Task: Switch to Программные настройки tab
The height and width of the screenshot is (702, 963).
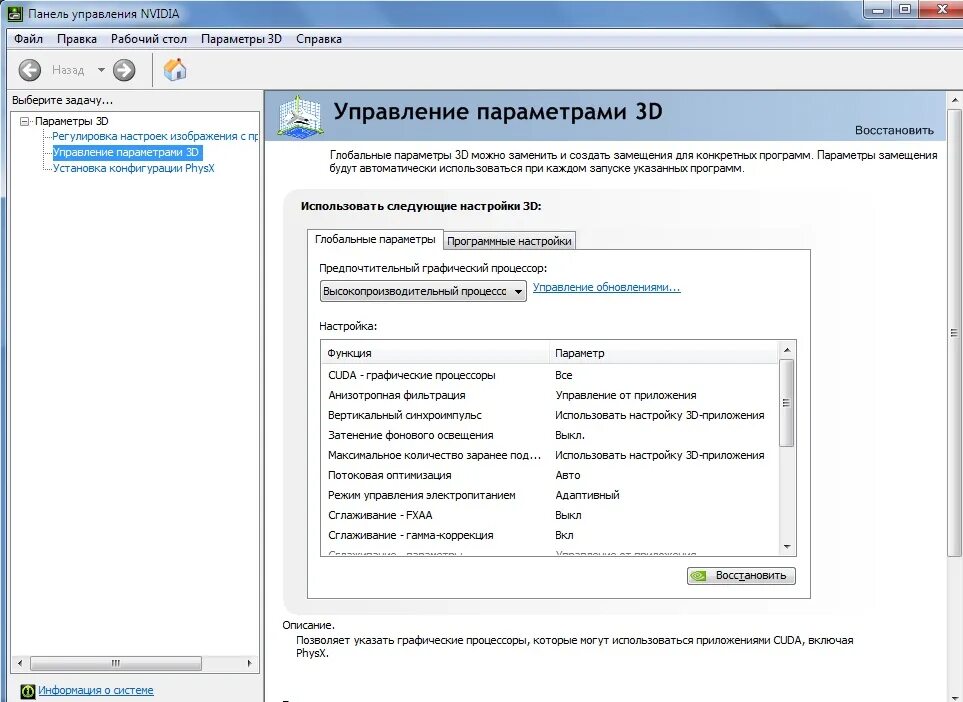Action: (x=509, y=241)
